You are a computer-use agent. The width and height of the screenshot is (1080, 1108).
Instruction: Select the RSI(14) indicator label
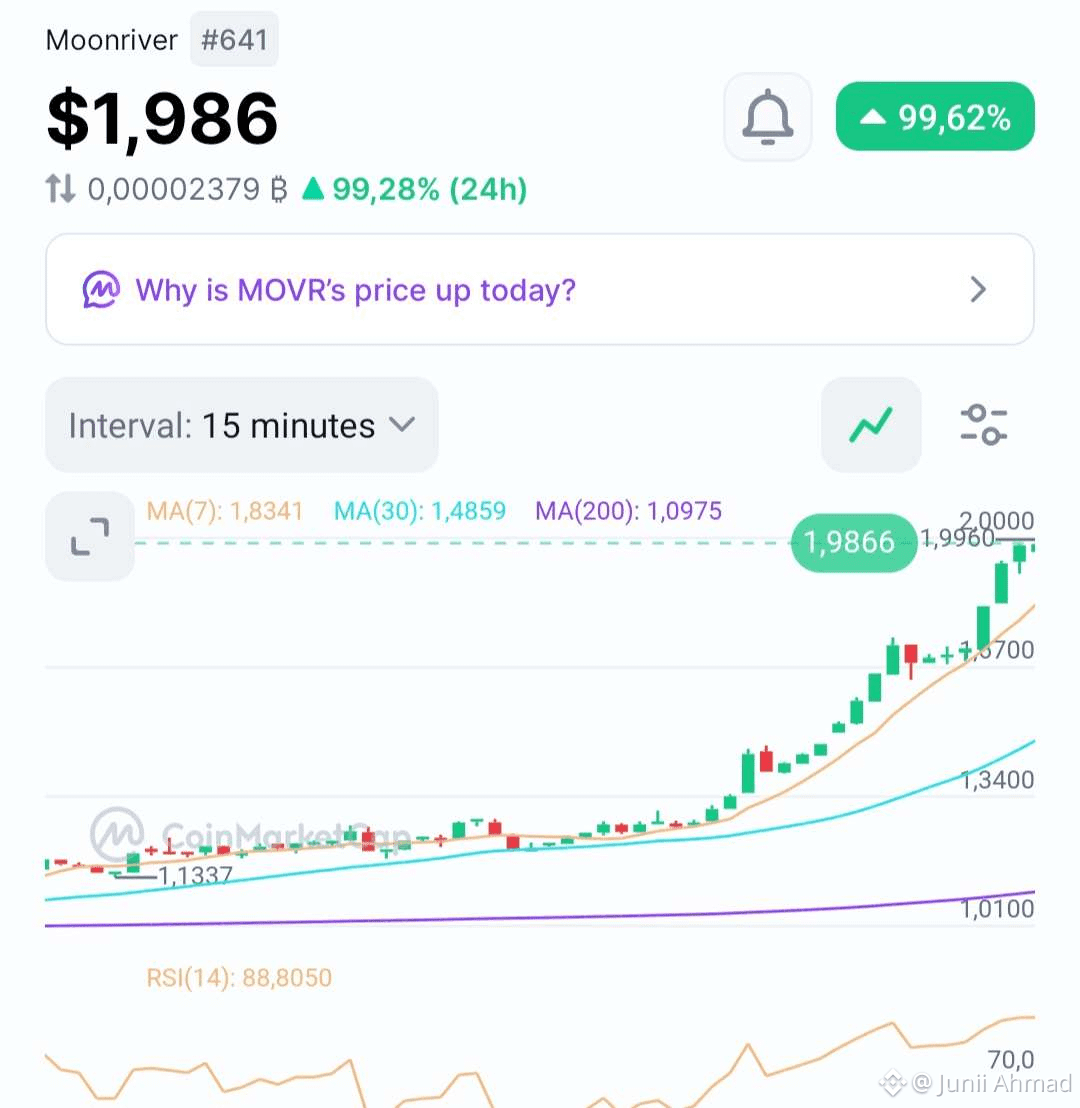(239, 977)
